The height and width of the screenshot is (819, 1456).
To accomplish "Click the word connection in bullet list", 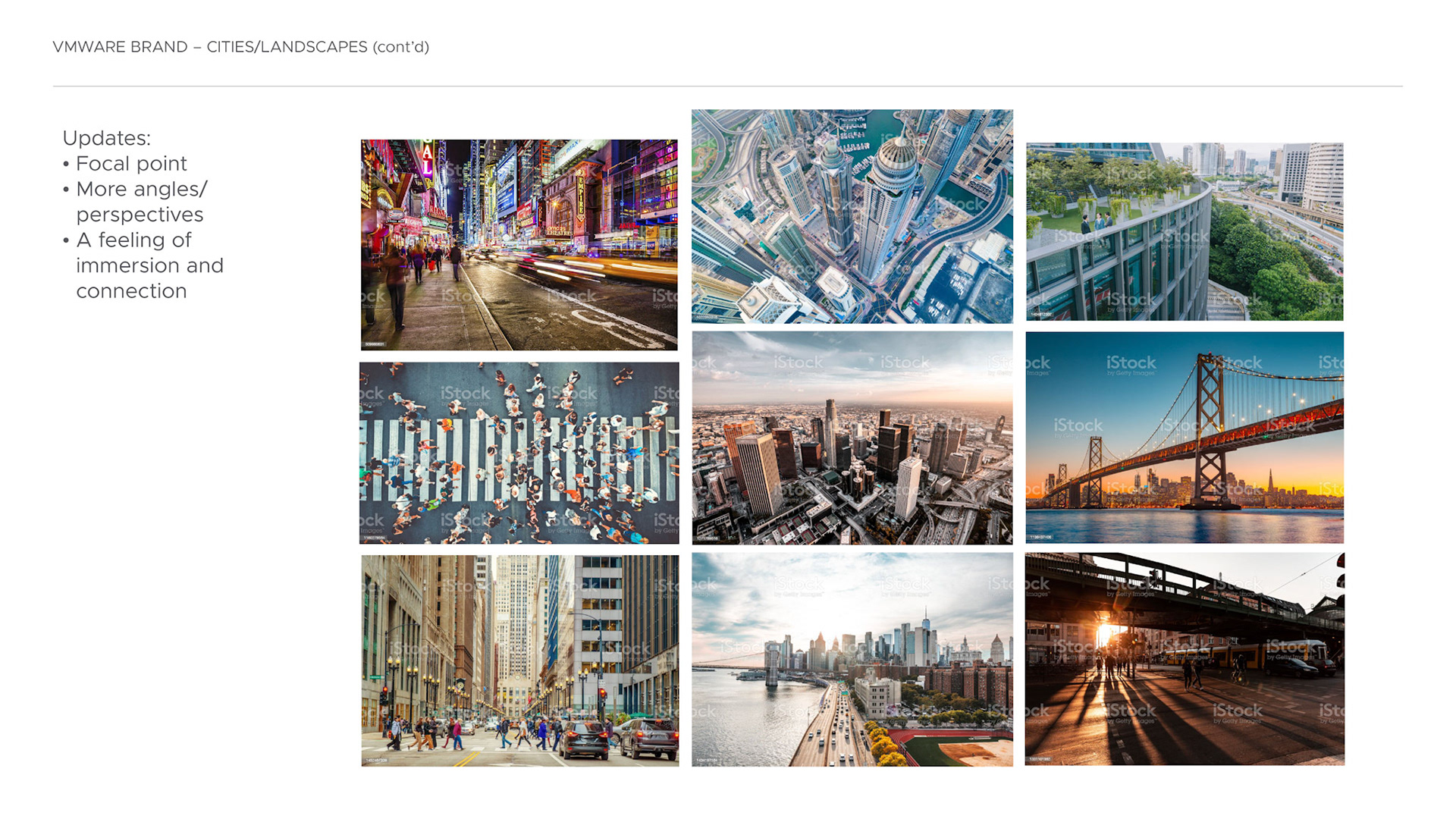I will point(131,291).
